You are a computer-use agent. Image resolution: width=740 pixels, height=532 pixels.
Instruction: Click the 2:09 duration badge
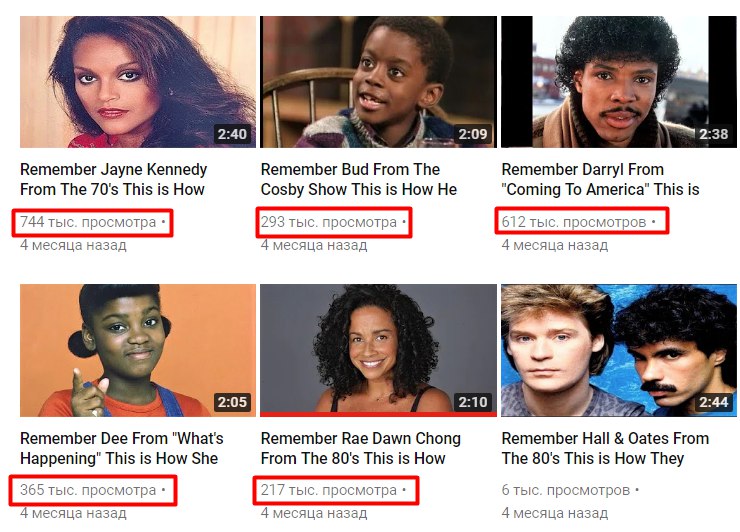pyautogui.click(x=473, y=134)
